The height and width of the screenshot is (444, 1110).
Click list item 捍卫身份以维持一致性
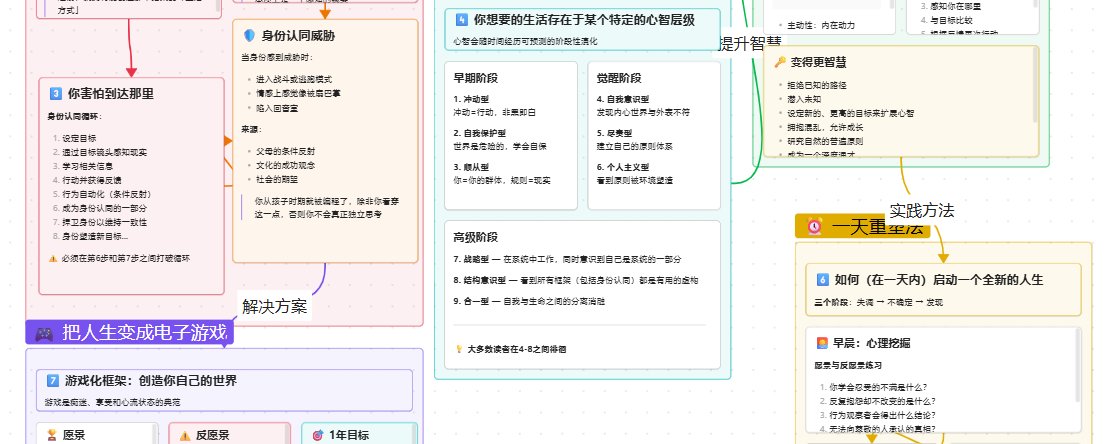105,222
